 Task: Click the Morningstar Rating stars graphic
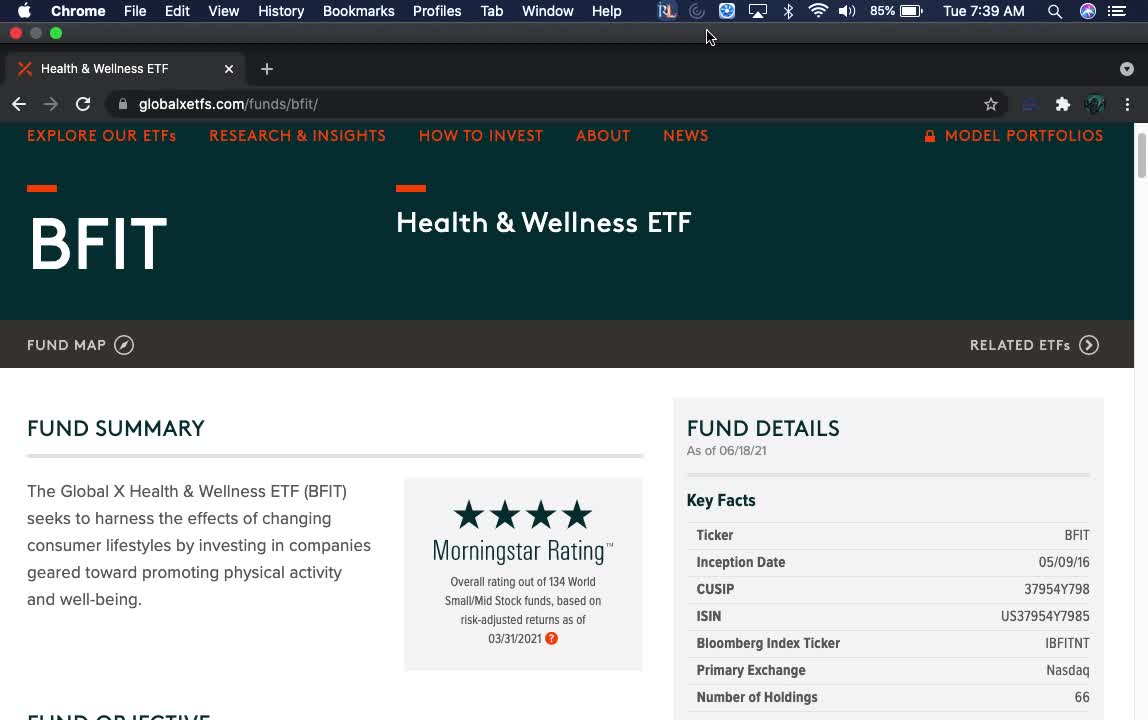(x=523, y=515)
